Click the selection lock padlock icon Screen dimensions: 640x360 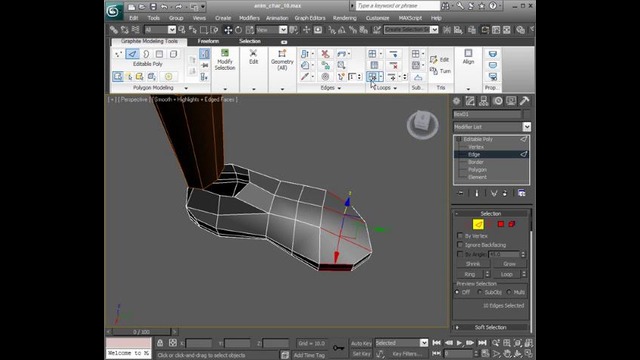tap(160, 343)
